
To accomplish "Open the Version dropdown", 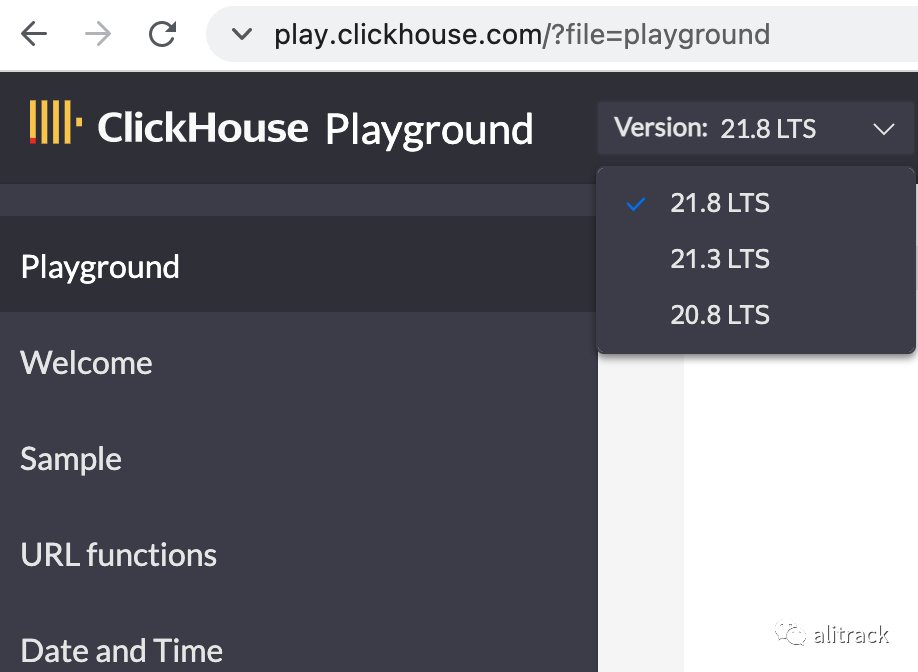I will [x=755, y=128].
